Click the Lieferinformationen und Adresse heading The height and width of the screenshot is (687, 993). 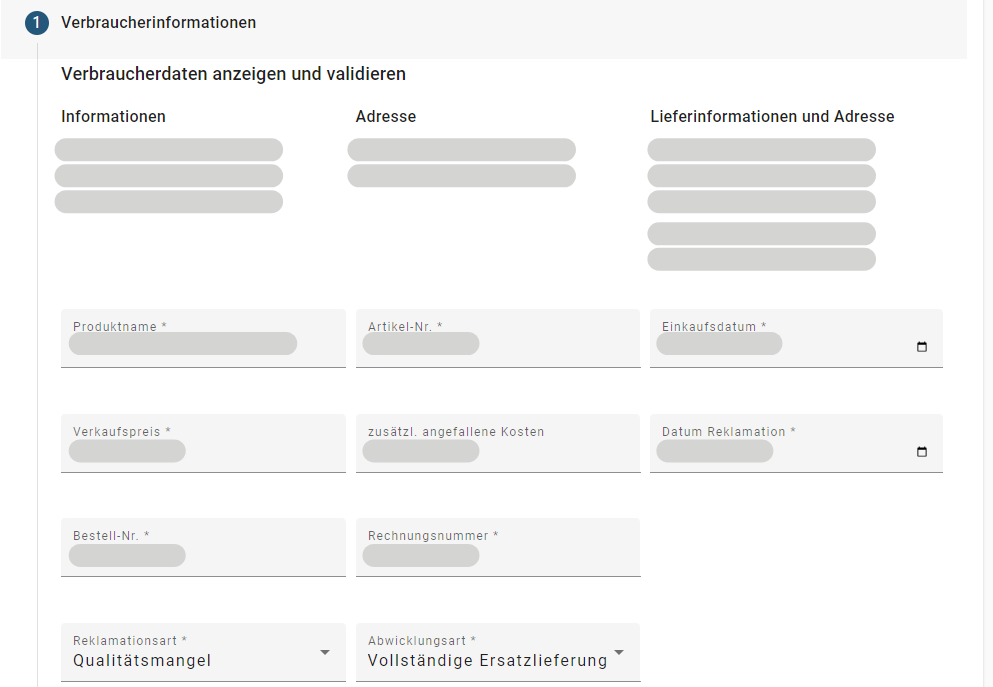pyautogui.click(x=772, y=116)
